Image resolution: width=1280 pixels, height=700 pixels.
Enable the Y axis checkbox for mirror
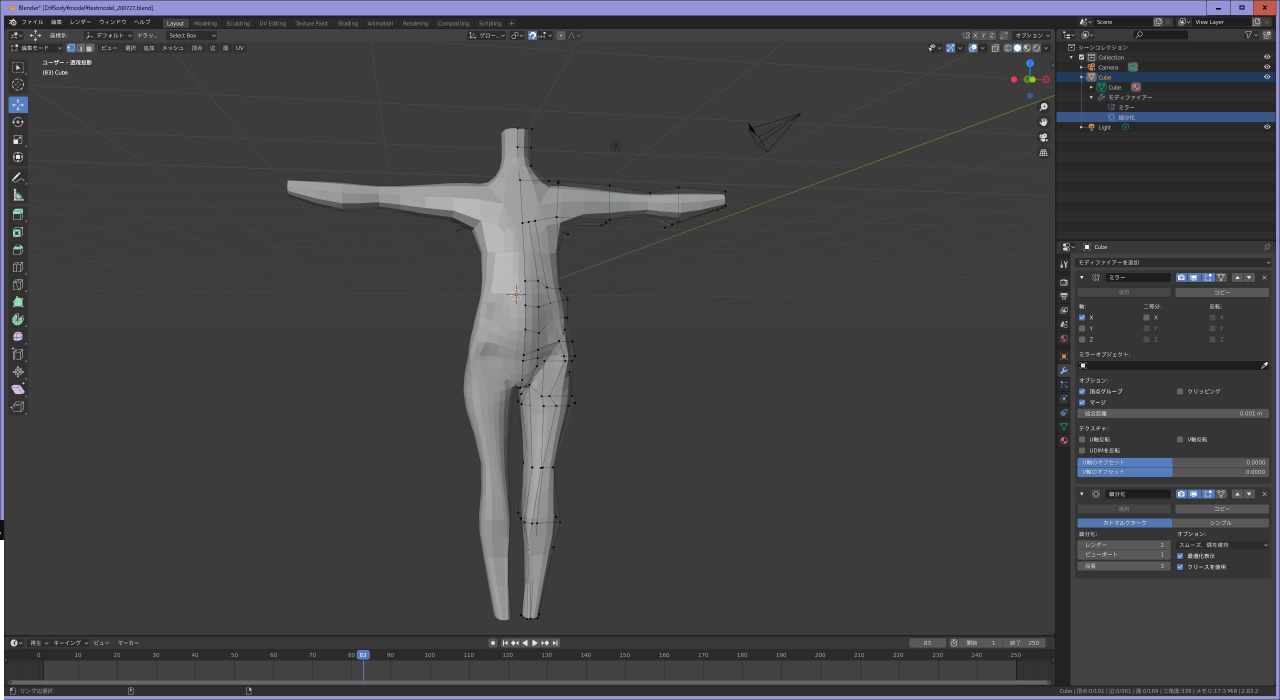click(x=1082, y=328)
